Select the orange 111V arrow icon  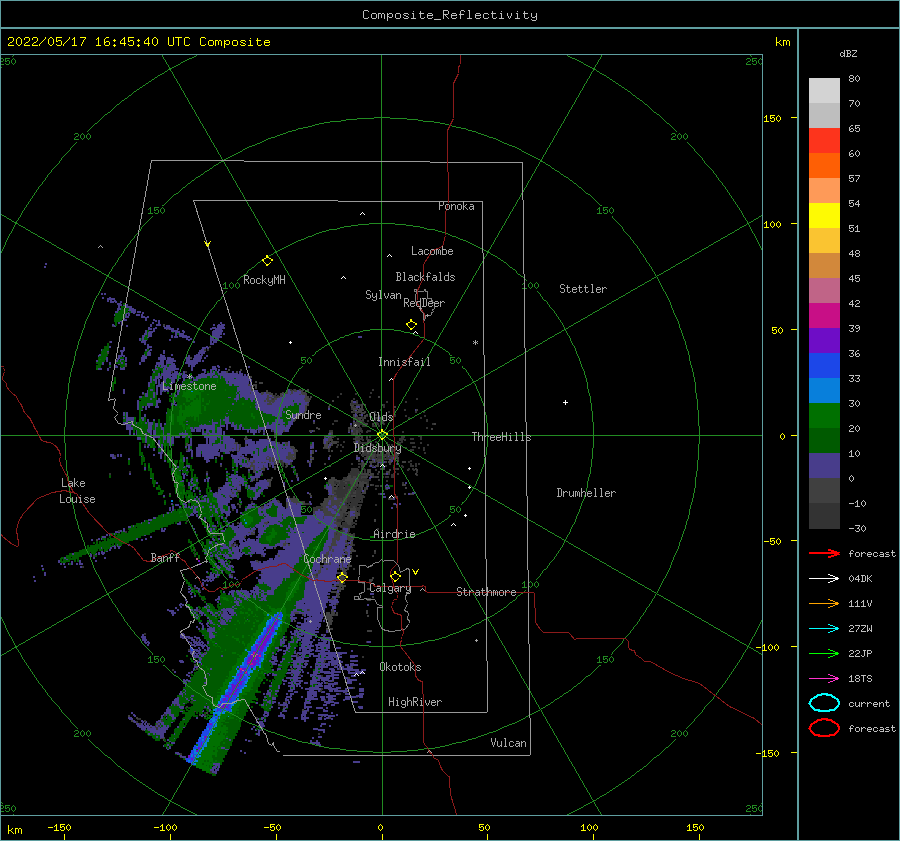824,603
